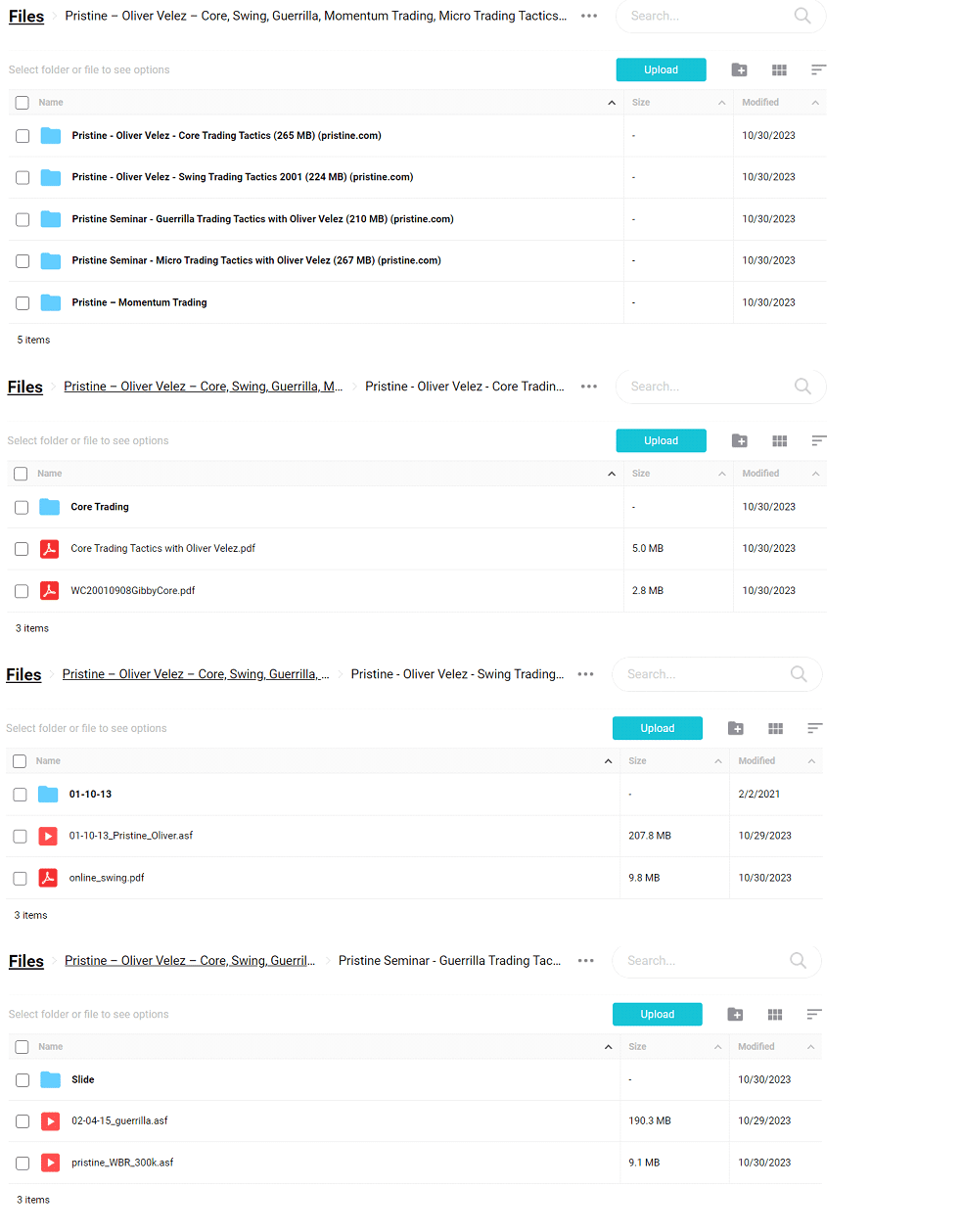This screenshot has width=962, height=1232.
Task: Click PDF icon of Core Trading Tactics with Oliver Velez.pdf
Action: pos(49,549)
